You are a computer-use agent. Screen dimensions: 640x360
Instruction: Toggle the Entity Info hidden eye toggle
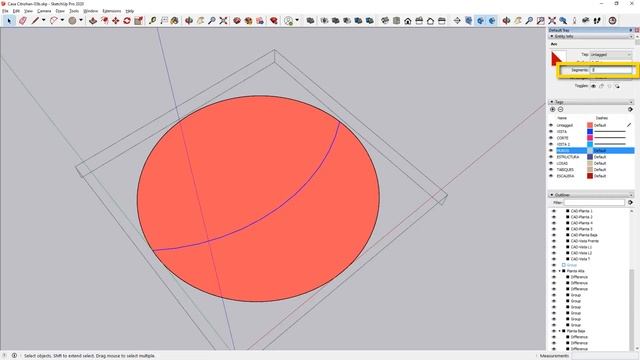593,86
